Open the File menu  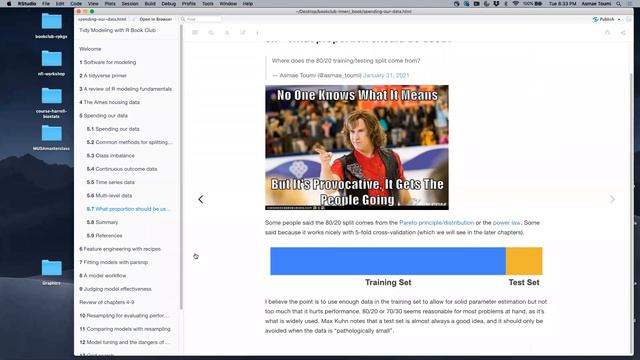click(x=46, y=4)
